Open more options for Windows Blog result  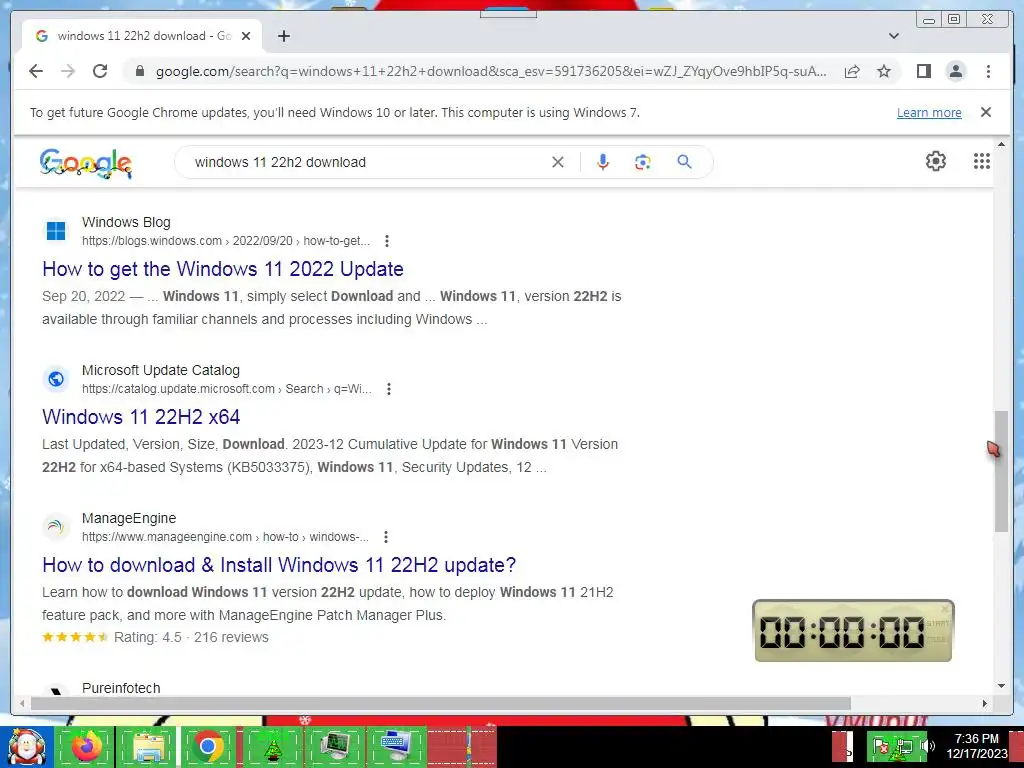[387, 241]
